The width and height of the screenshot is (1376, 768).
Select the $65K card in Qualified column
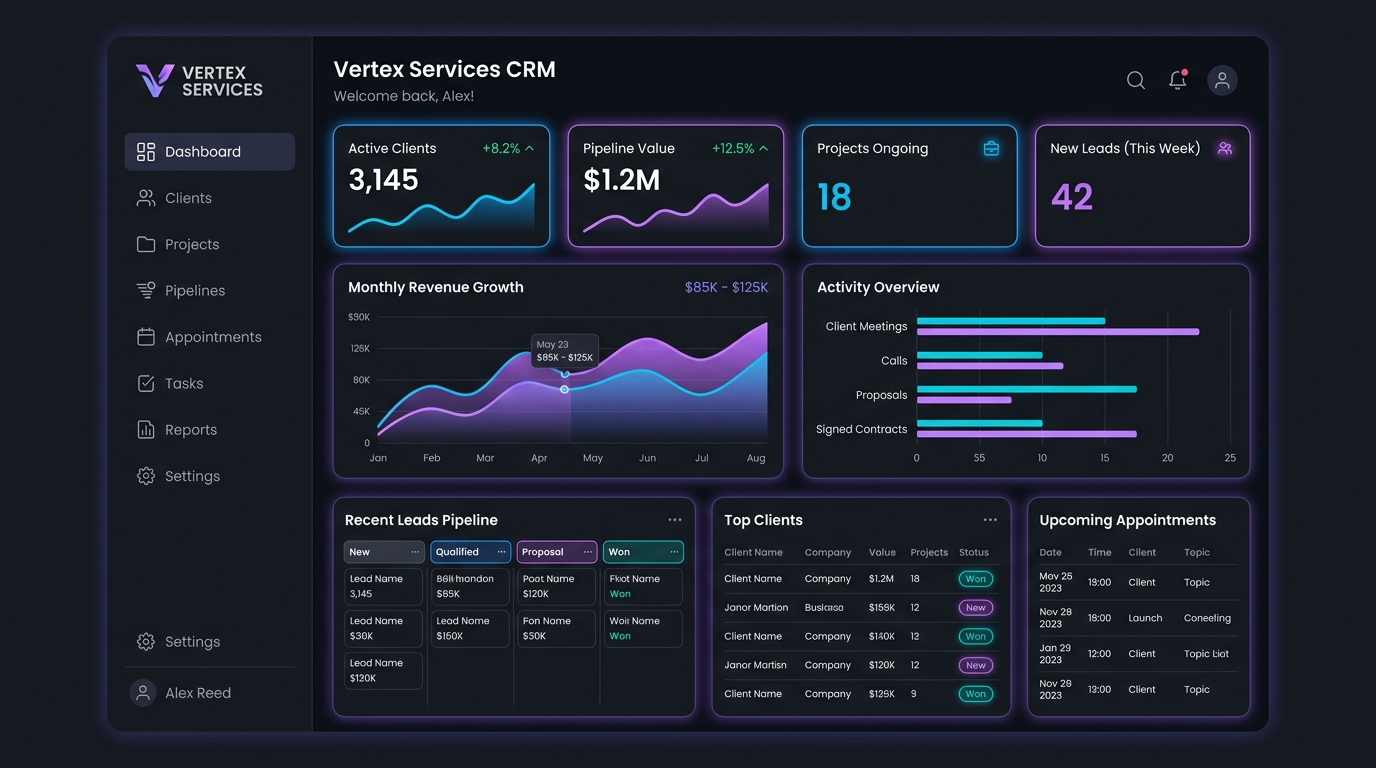(x=470, y=587)
